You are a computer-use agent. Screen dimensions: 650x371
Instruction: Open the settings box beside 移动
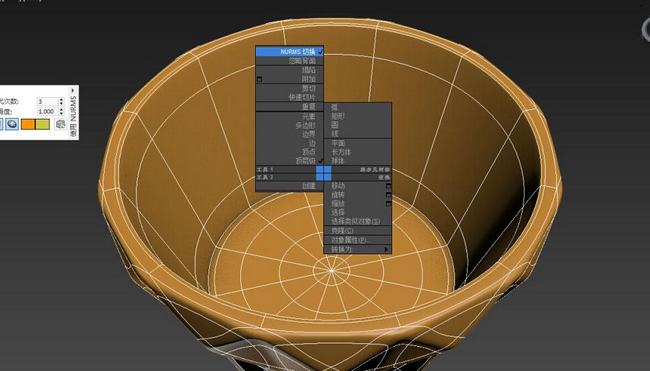coord(388,186)
